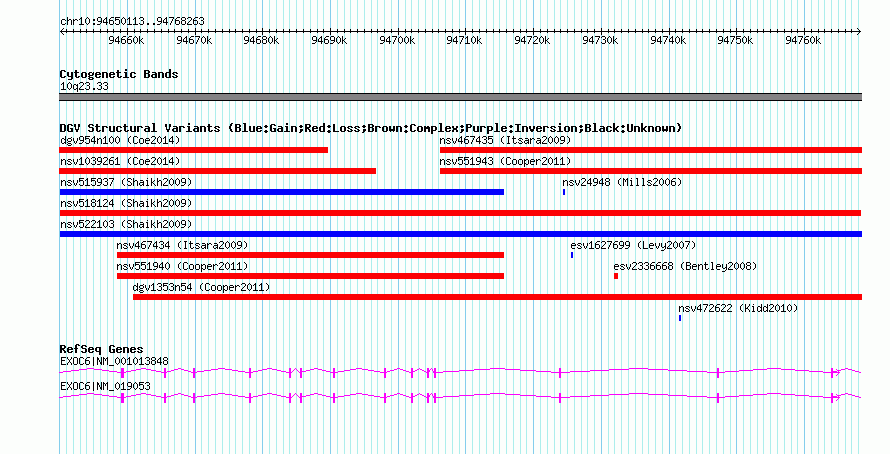Click the 94690k ruler label

point(329,40)
